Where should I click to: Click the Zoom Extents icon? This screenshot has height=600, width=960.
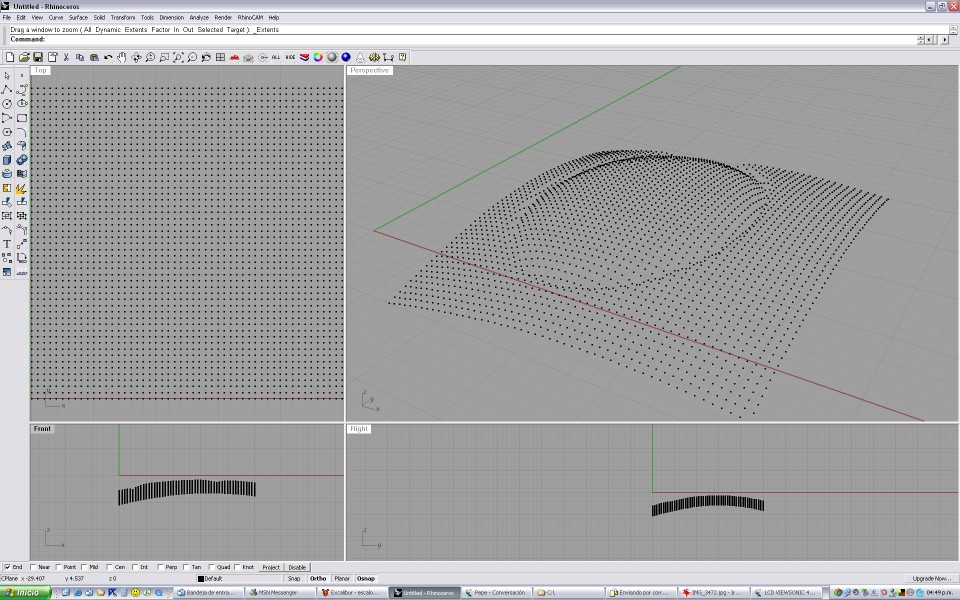[178, 57]
